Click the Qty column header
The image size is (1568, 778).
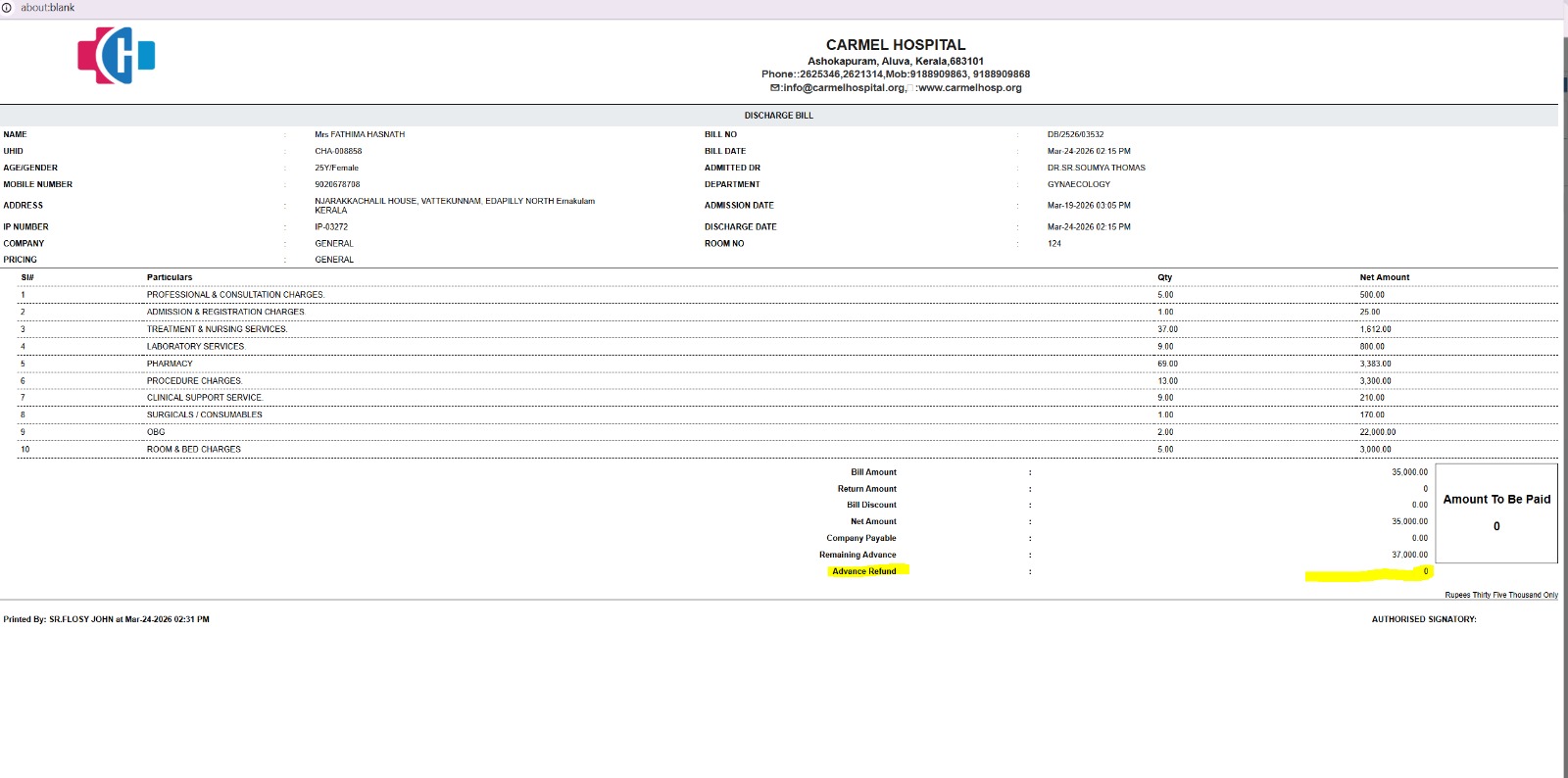click(1164, 277)
